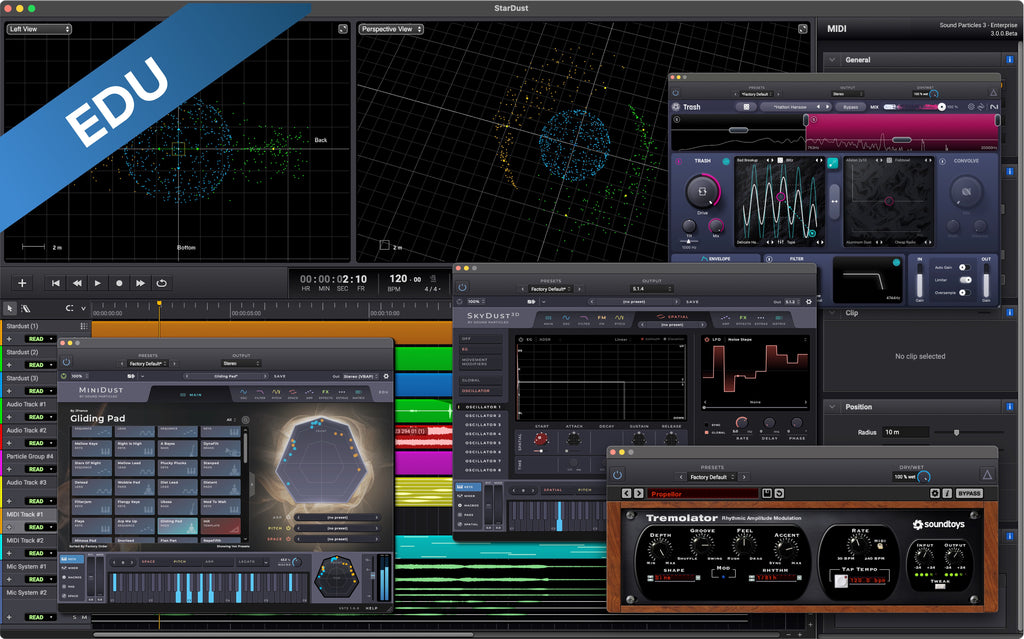The height and width of the screenshot is (639, 1024).
Task: Adjust the Radius slider in Position
Action: 958,432
